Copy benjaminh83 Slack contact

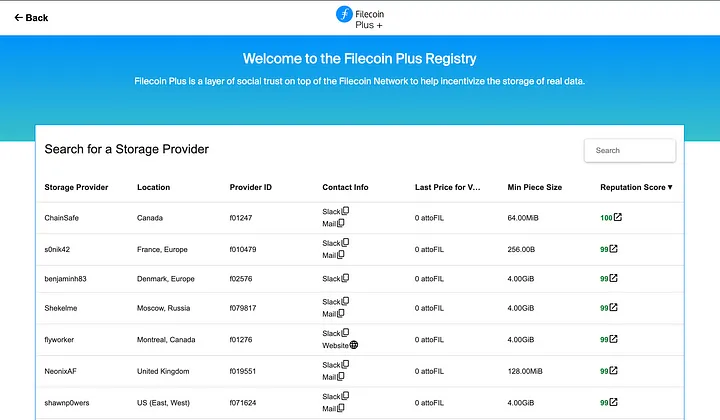coord(345,278)
